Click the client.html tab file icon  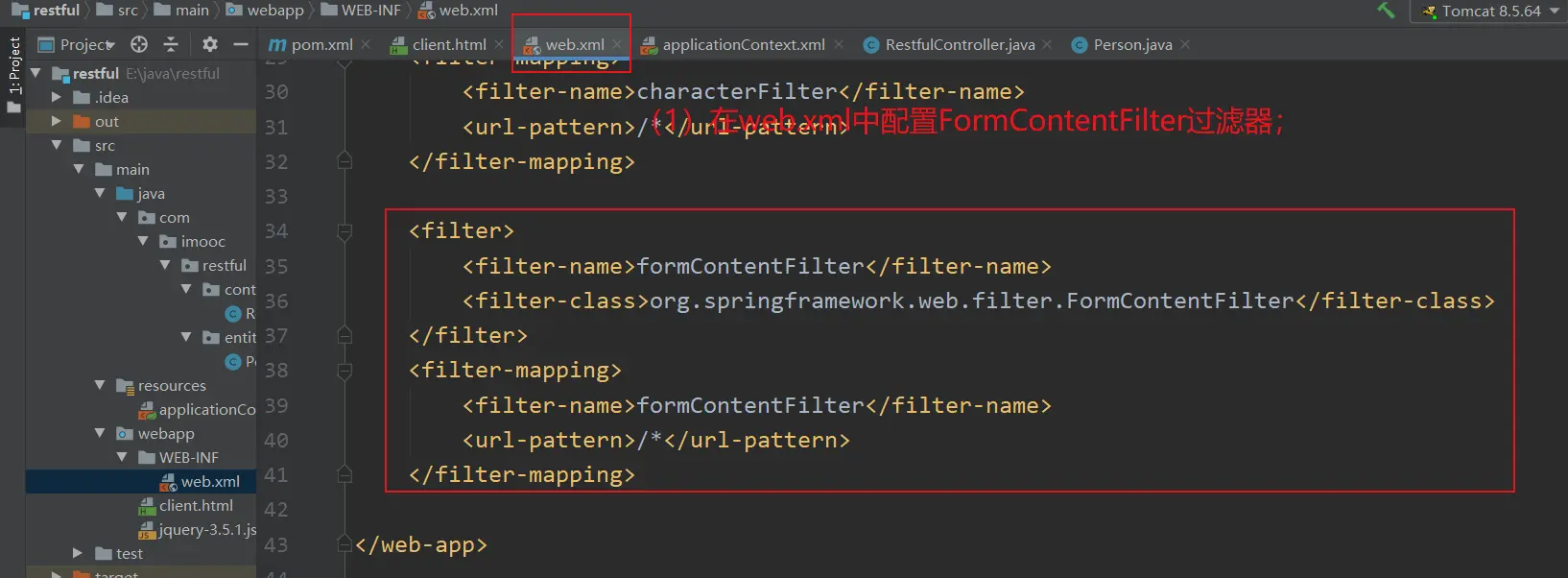coord(398,44)
